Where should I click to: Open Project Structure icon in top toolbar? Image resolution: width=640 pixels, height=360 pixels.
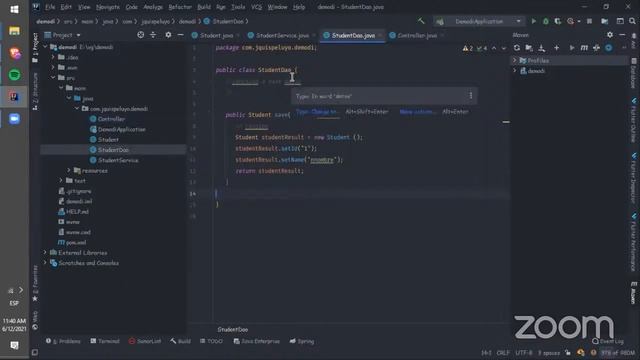[604, 21]
